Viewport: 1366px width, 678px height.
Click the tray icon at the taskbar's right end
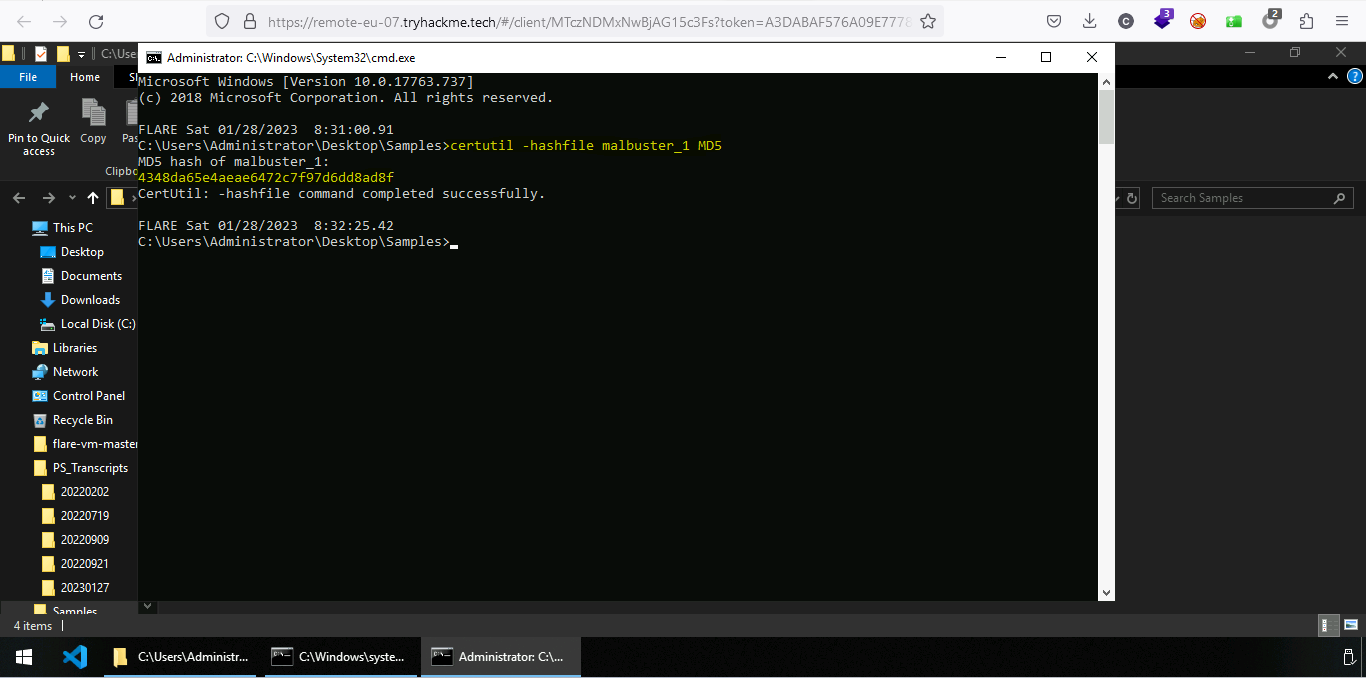point(1349,657)
